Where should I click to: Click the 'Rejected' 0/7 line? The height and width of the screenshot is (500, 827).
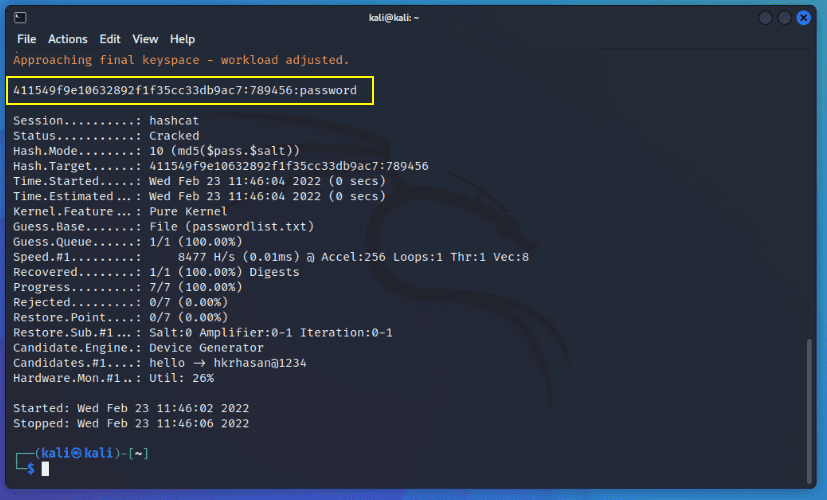click(120, 303)
